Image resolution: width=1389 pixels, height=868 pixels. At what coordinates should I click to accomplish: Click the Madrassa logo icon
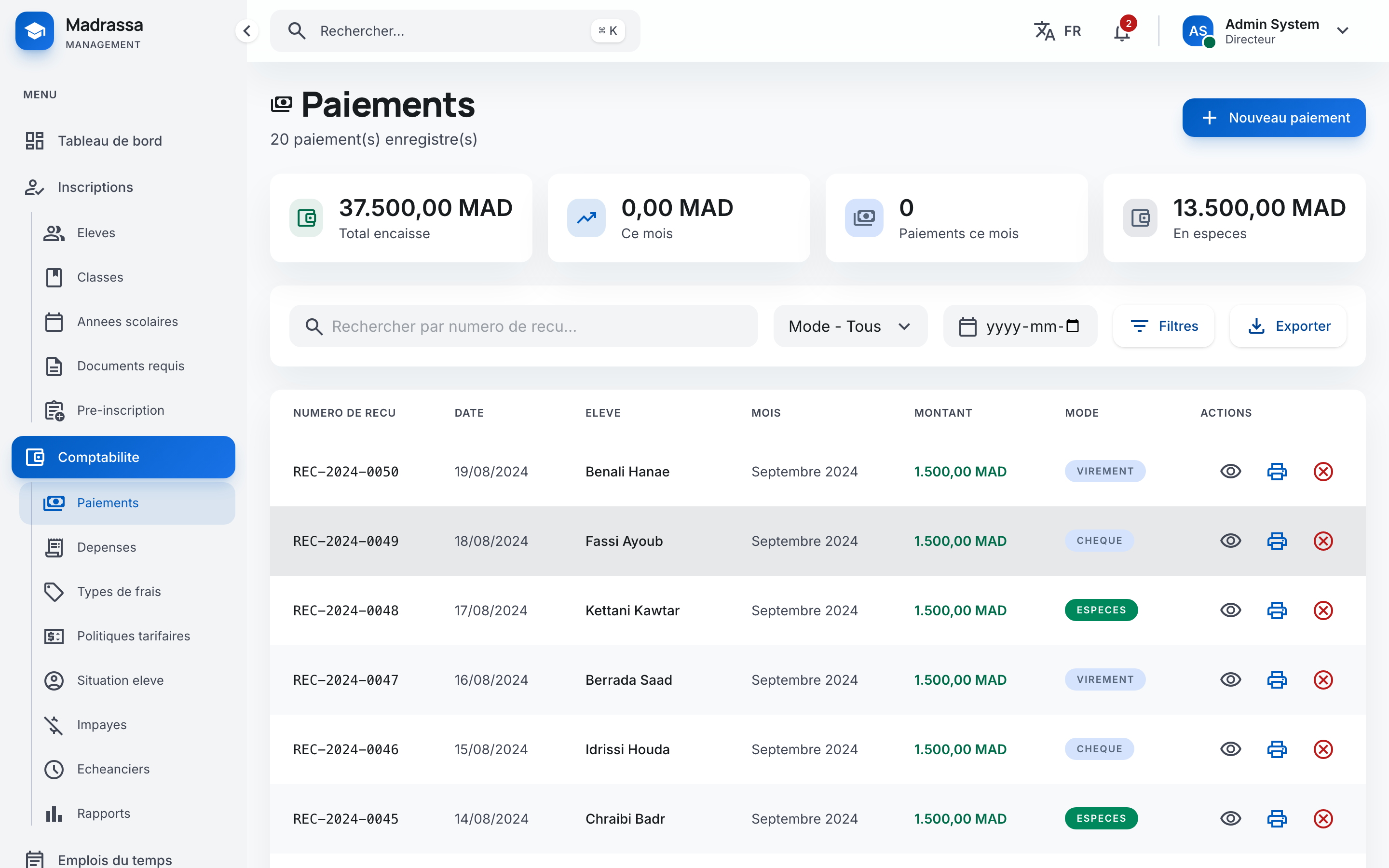[x=34, y=31]
